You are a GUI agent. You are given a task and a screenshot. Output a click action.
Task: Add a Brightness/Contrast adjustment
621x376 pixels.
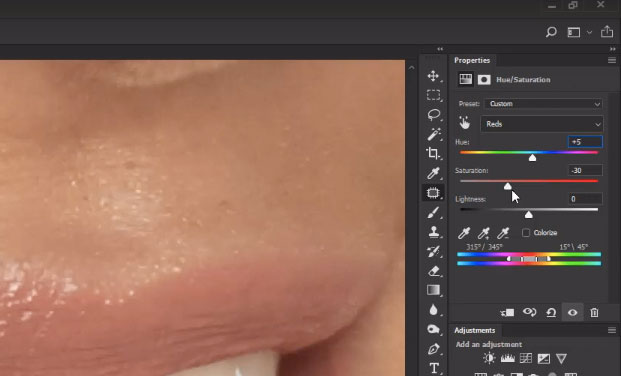489,358
